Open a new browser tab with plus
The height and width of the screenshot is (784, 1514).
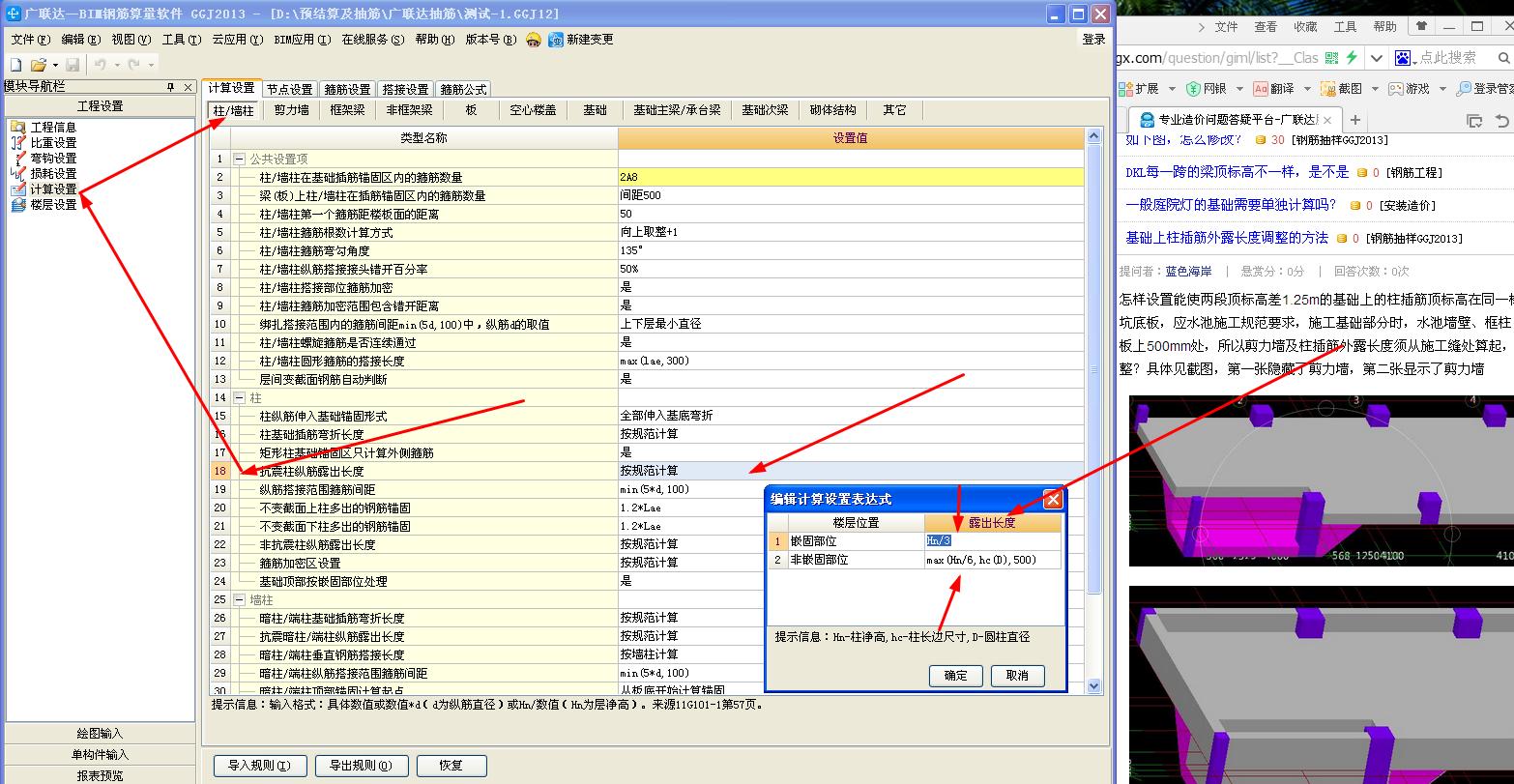1354,120
